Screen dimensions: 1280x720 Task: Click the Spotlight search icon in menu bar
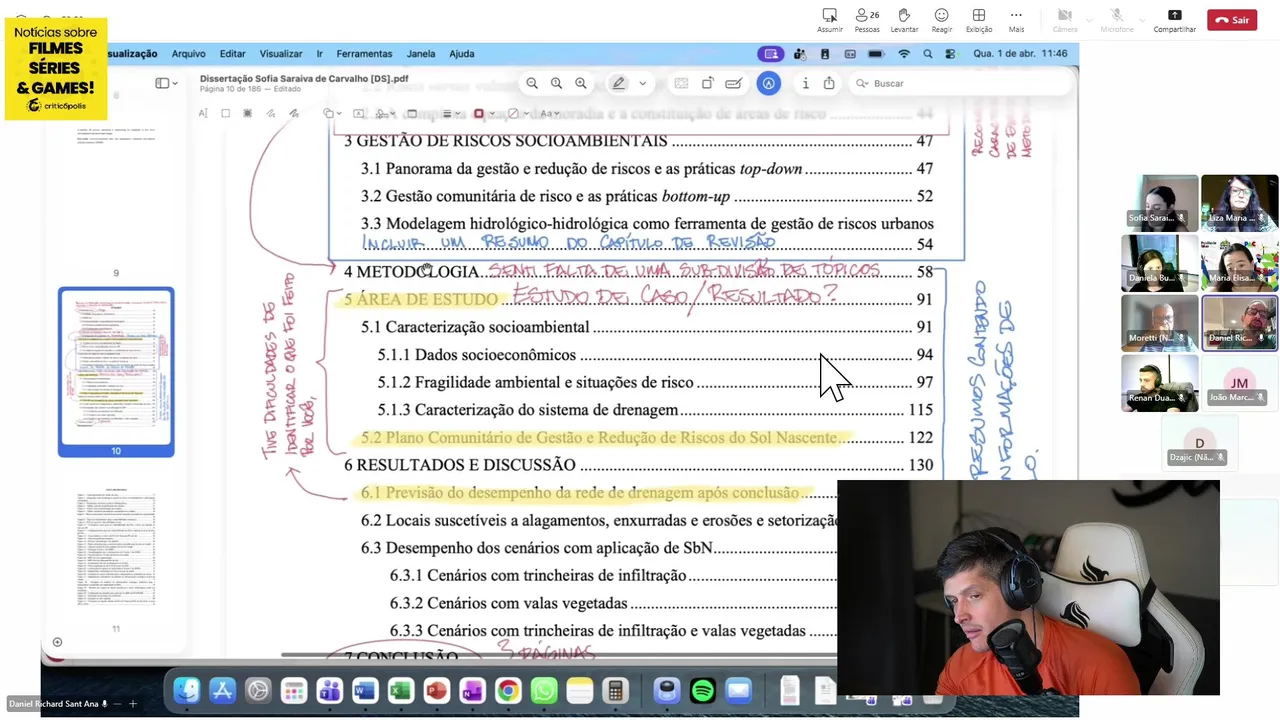click(928, 54)
